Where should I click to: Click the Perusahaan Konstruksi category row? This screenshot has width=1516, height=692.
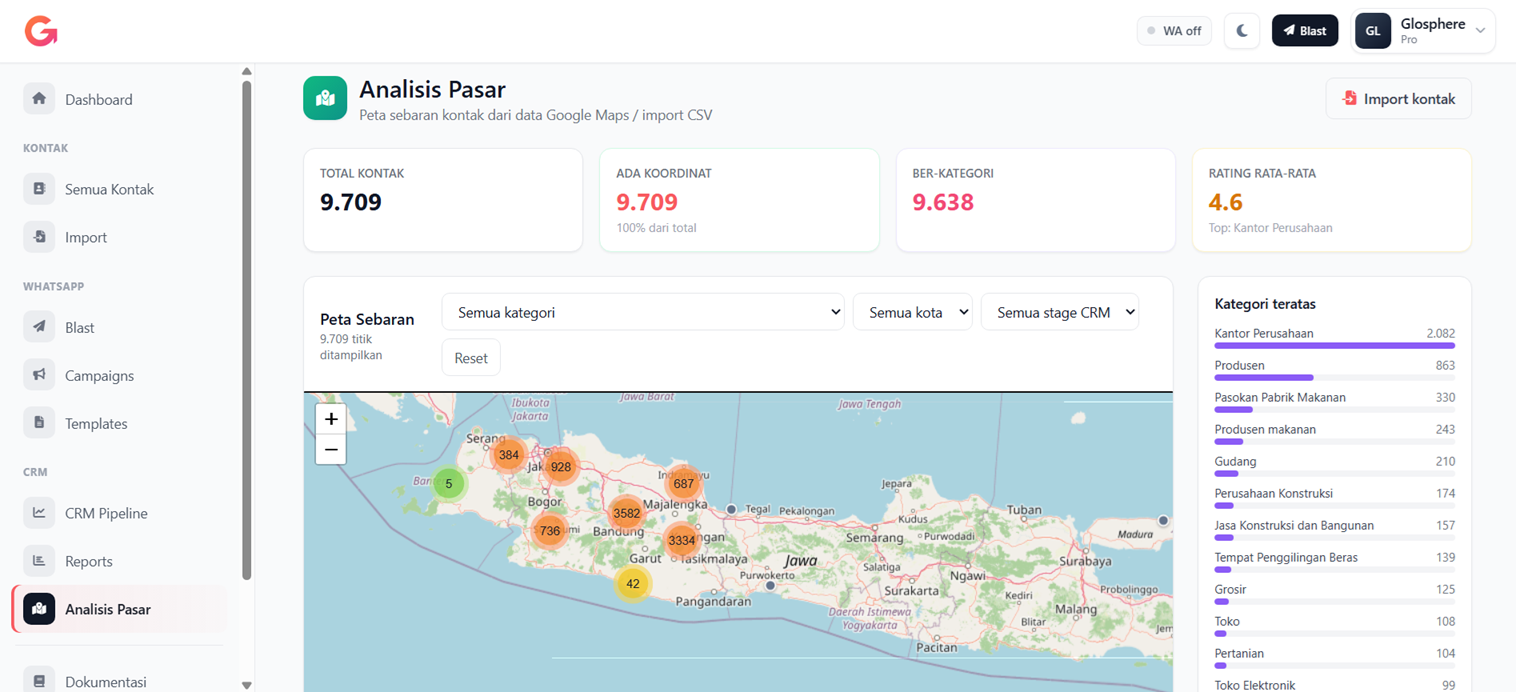pos(1335,498)
